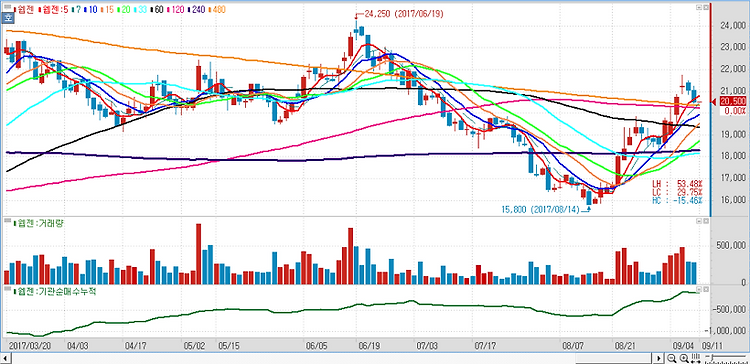Click the LH : 53.48% value
Image resolution: width=750 pixels, height=364 pixels.
coord(678,184)
